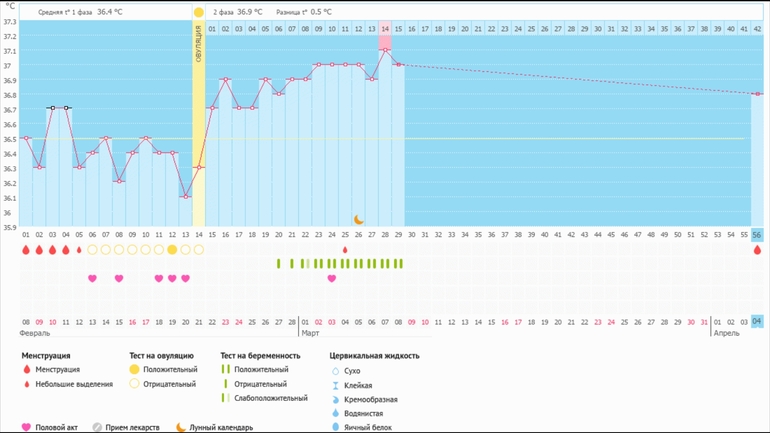Click empty ovulation test circle on day 06
The height and width of the screenshot is (433, 770).
[92, 250]
